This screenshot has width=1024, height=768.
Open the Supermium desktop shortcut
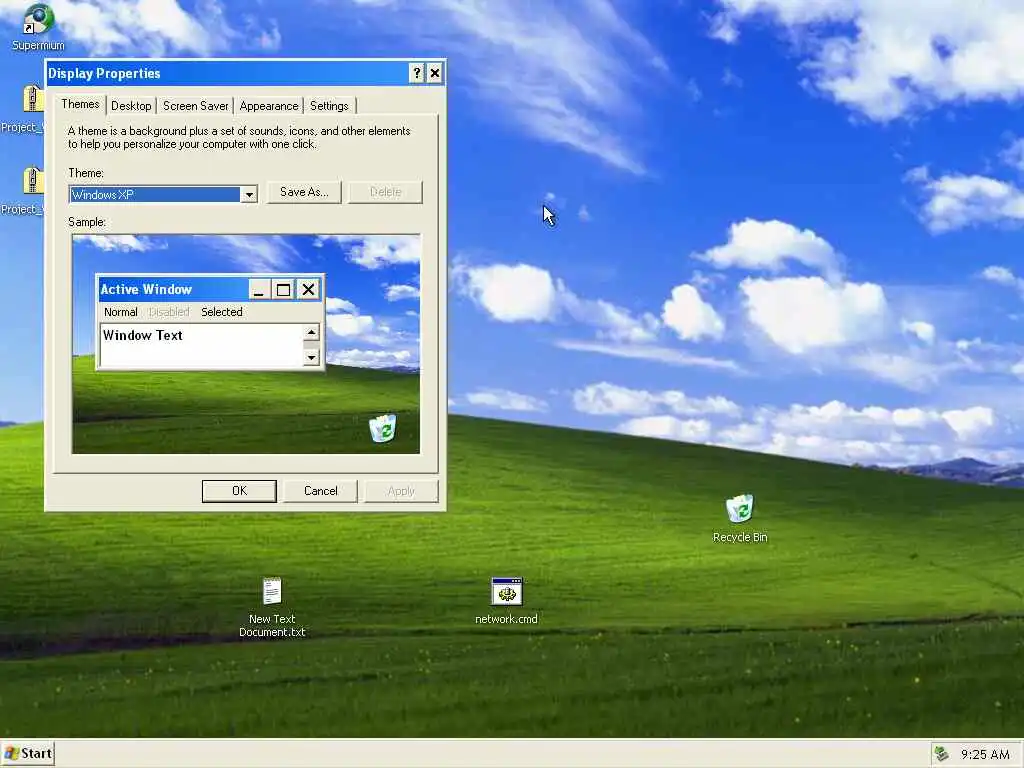pos(38,26)
